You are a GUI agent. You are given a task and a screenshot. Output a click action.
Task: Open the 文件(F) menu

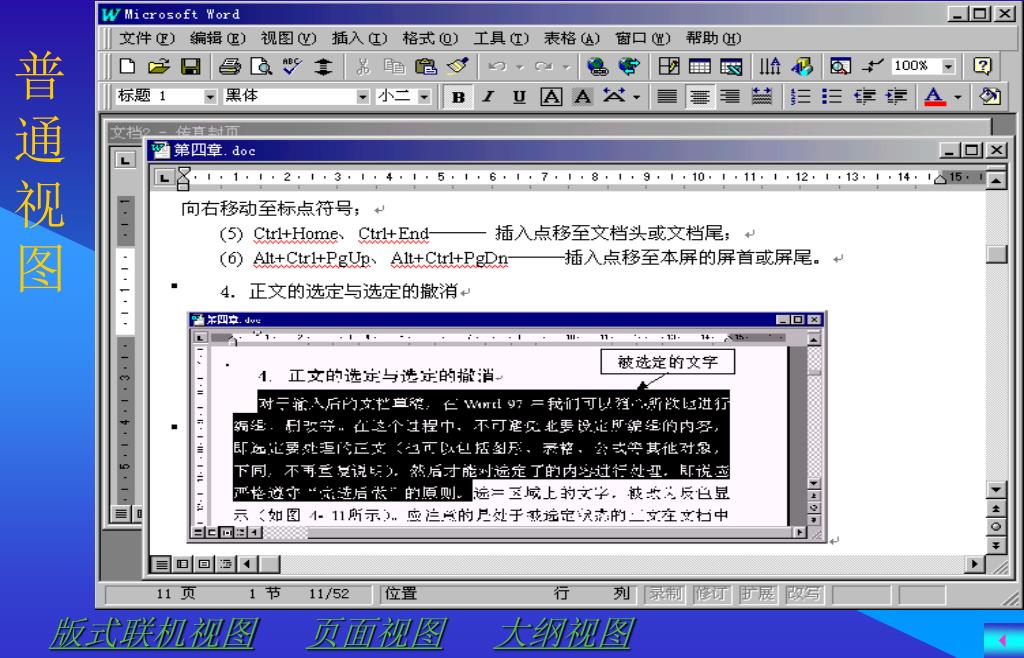pyautogui.click(x=147, y=39)
